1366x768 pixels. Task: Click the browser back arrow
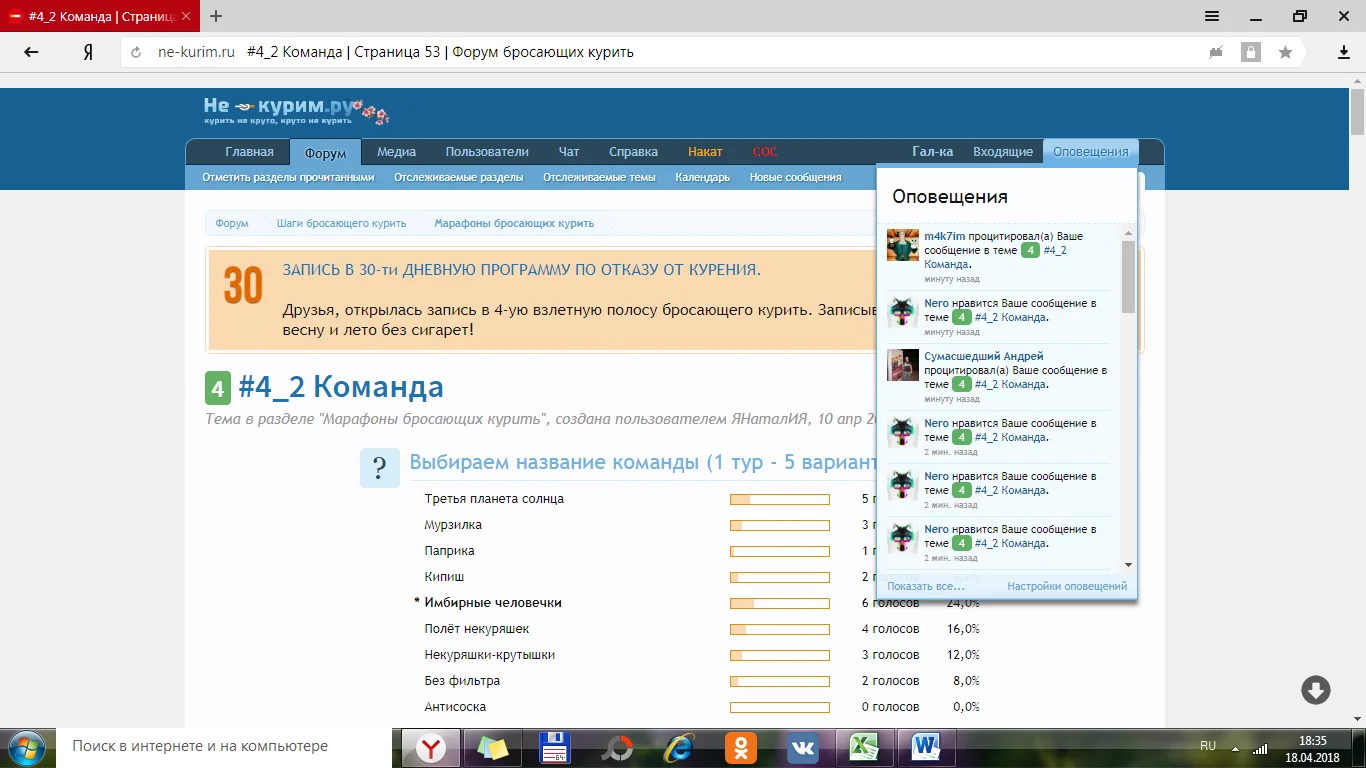click(31, 52)
